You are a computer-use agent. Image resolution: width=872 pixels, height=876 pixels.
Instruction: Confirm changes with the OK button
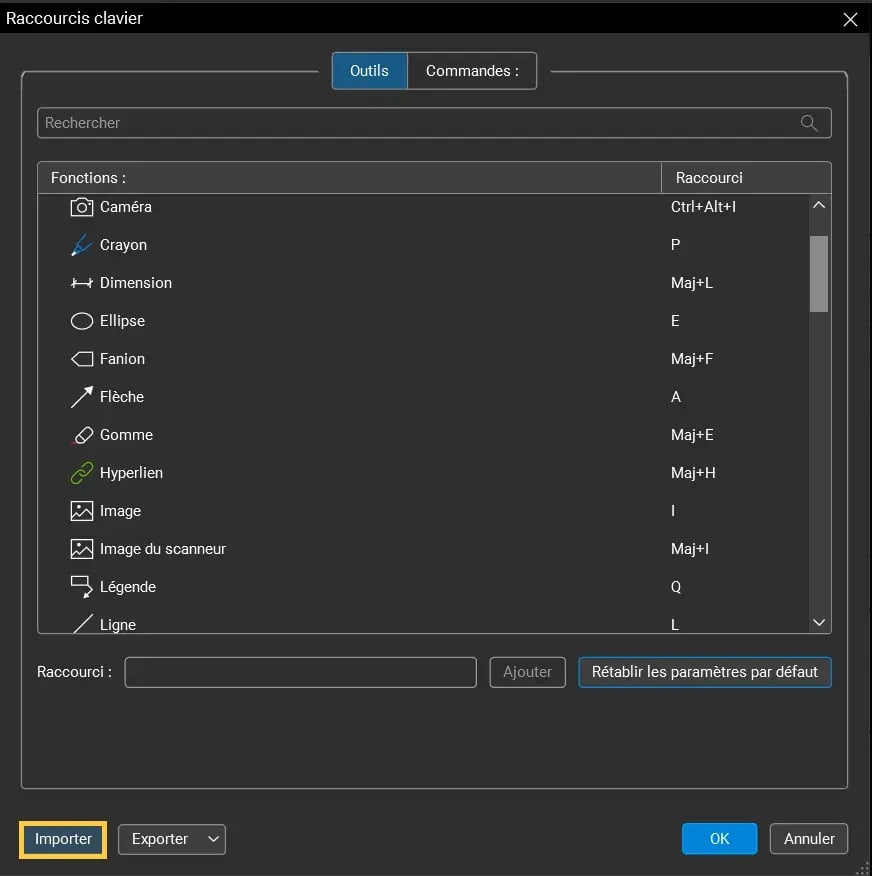(x=719, y=838)
